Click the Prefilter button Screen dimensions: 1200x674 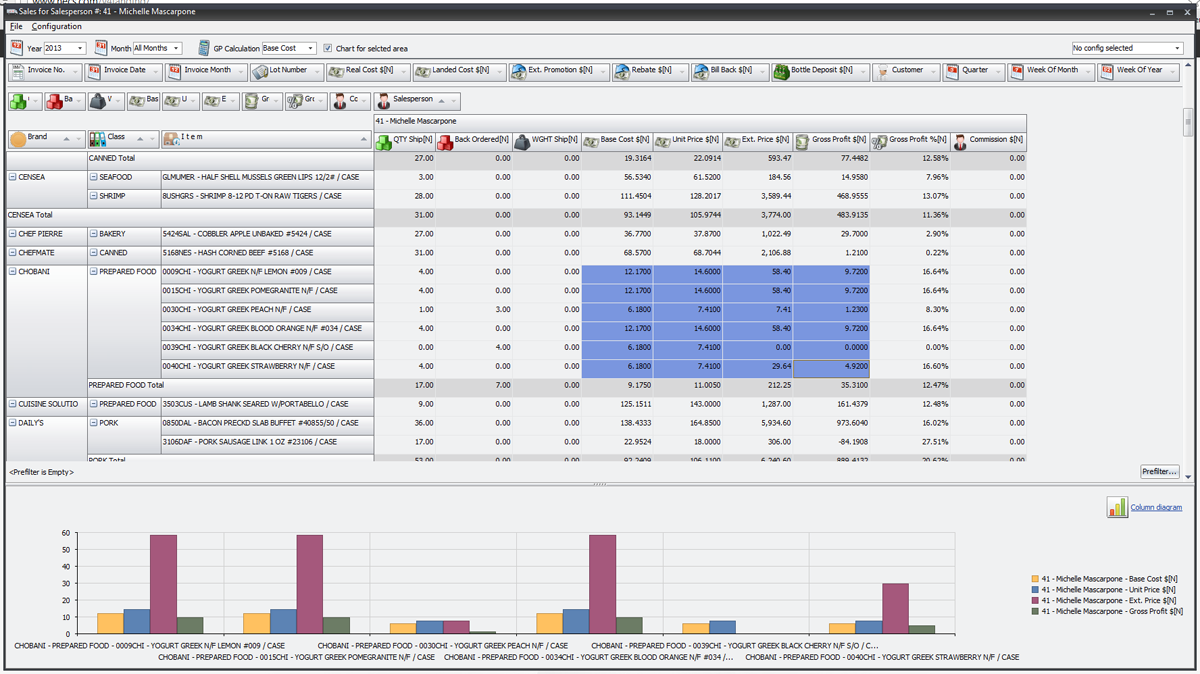point(1158,471)
